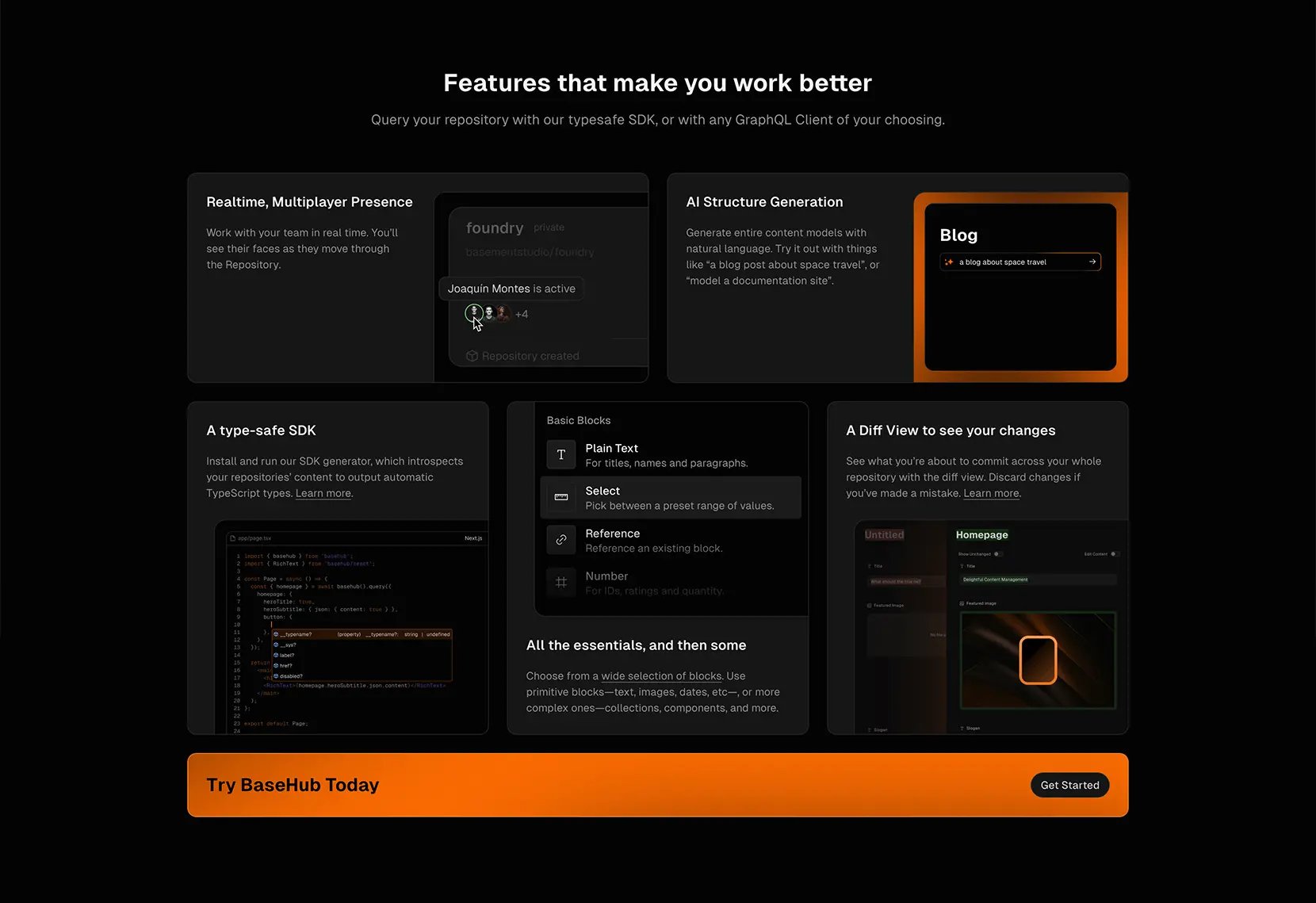Select the label? autocomplete suggestion

362,655
